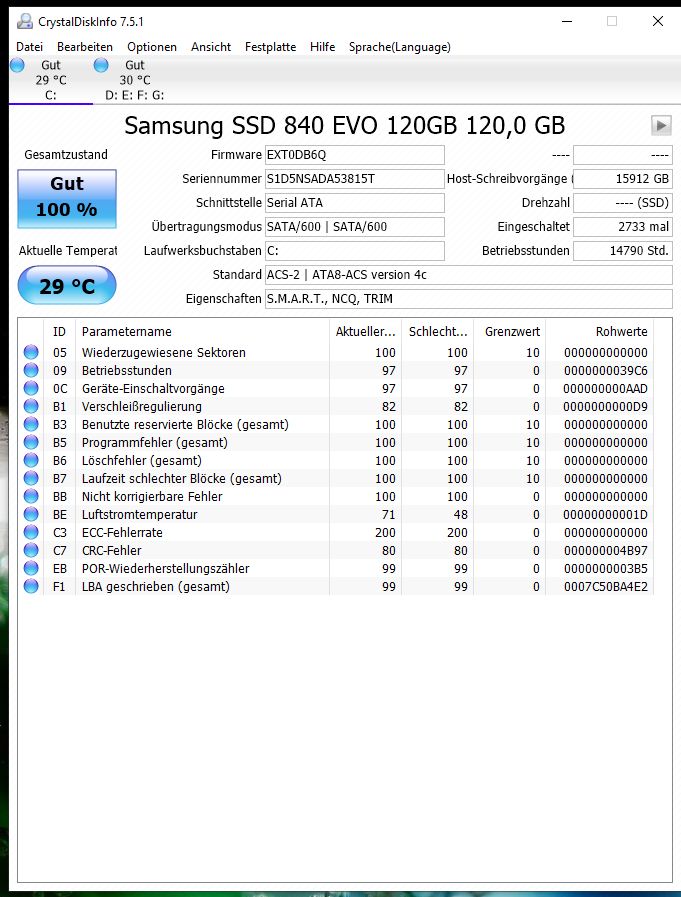The height and width of the screenshot is (897, 681).
Task: Click the CrystalDiskInfo app icon in title bar
Action: point(25,22)
